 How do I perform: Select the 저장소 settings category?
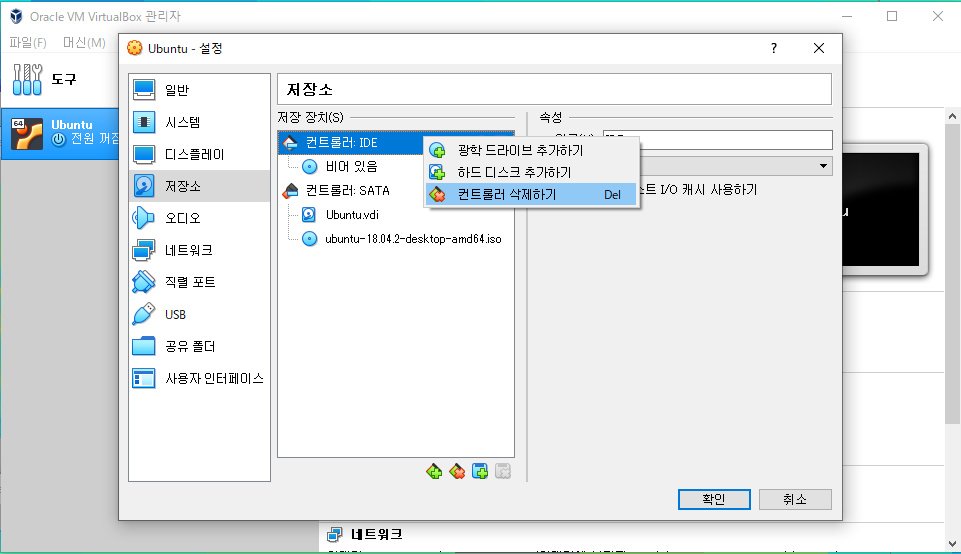click(199, 186)
